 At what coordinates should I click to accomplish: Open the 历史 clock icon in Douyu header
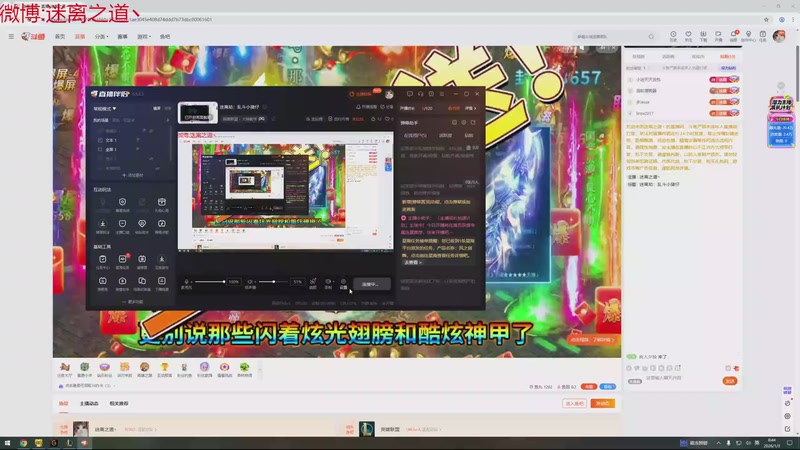coord(673,36)
